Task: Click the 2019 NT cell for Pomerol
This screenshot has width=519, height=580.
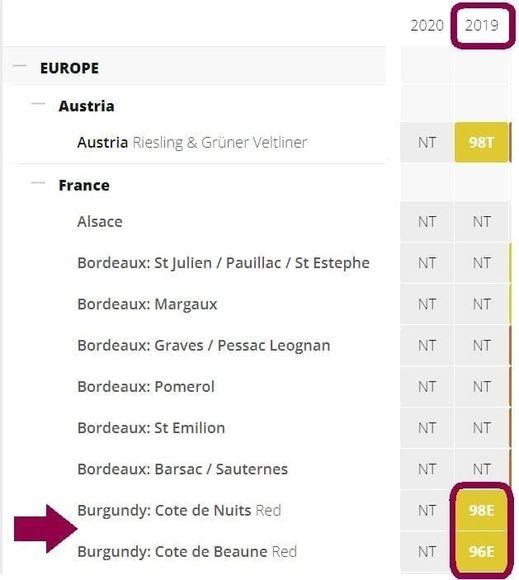Action: 481,387
